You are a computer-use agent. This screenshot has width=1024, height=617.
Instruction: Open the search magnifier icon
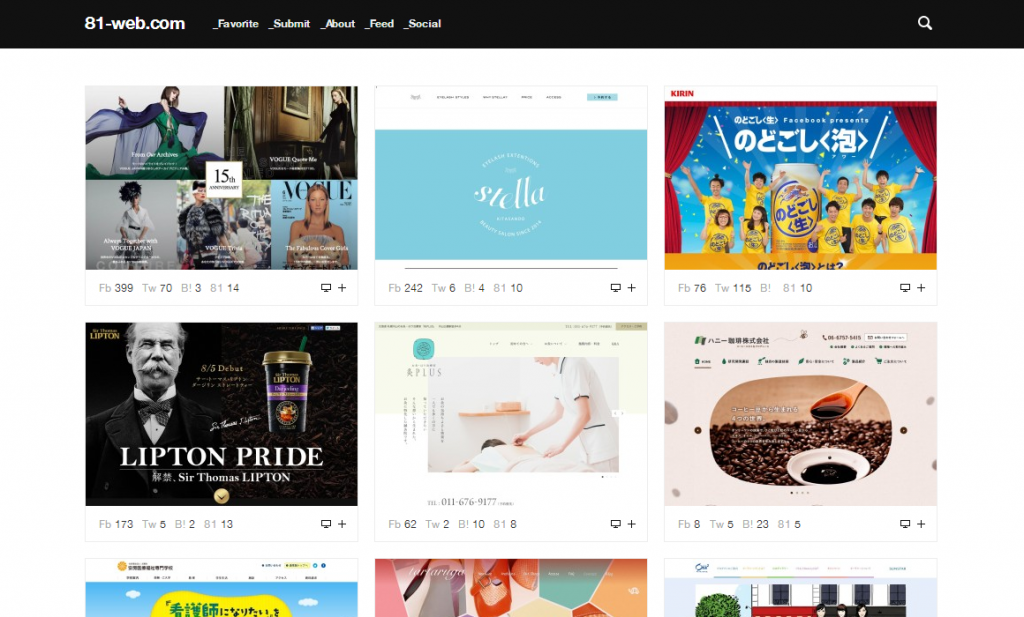[x=925, y=24]
